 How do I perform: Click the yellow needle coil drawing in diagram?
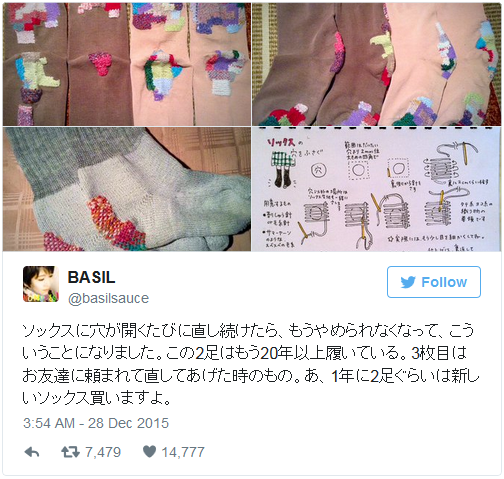[450, 163]
